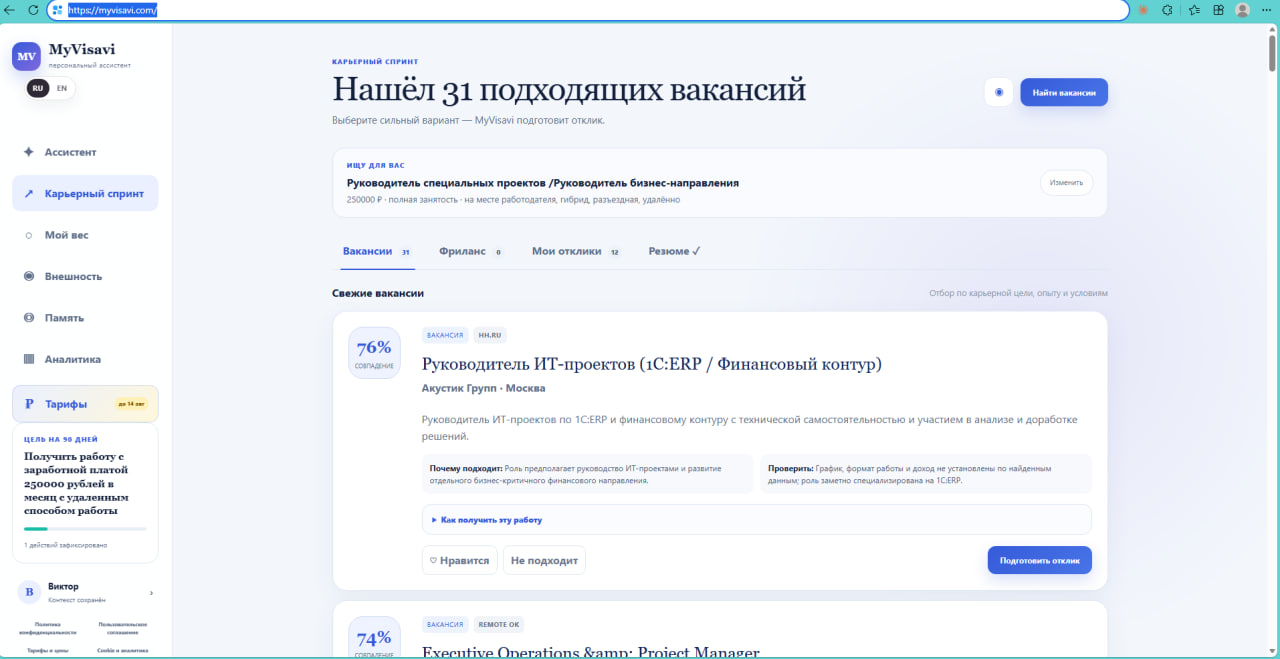
Task: Click the 'Executive Operations & Project Manager' title
Action: [x=591, y=652]
